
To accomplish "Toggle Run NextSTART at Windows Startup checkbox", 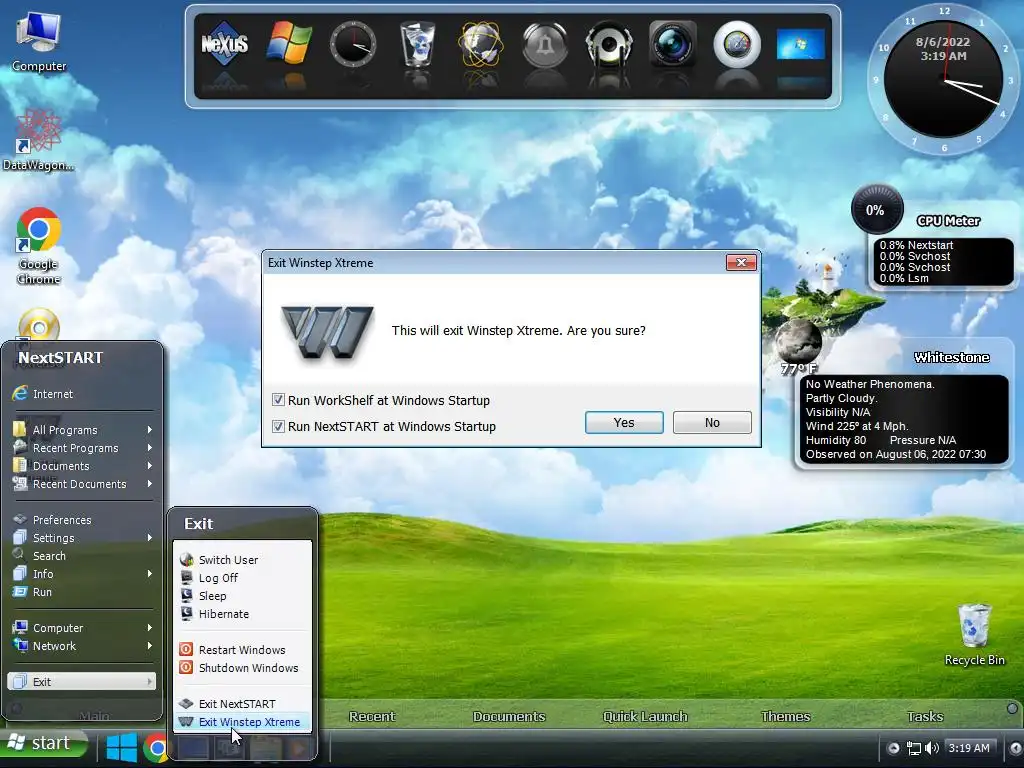I will tap(278, 426).
